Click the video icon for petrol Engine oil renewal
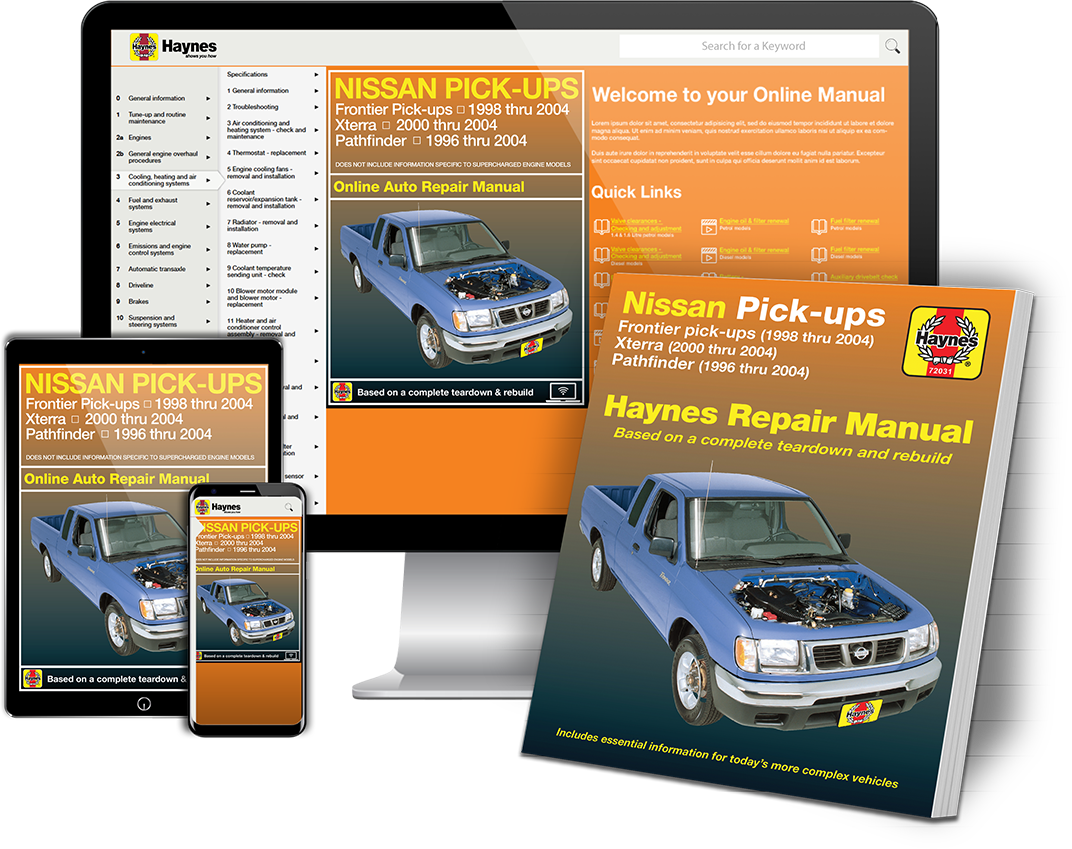This screenshot has height=849, width=1072. (x=709, y=227)
